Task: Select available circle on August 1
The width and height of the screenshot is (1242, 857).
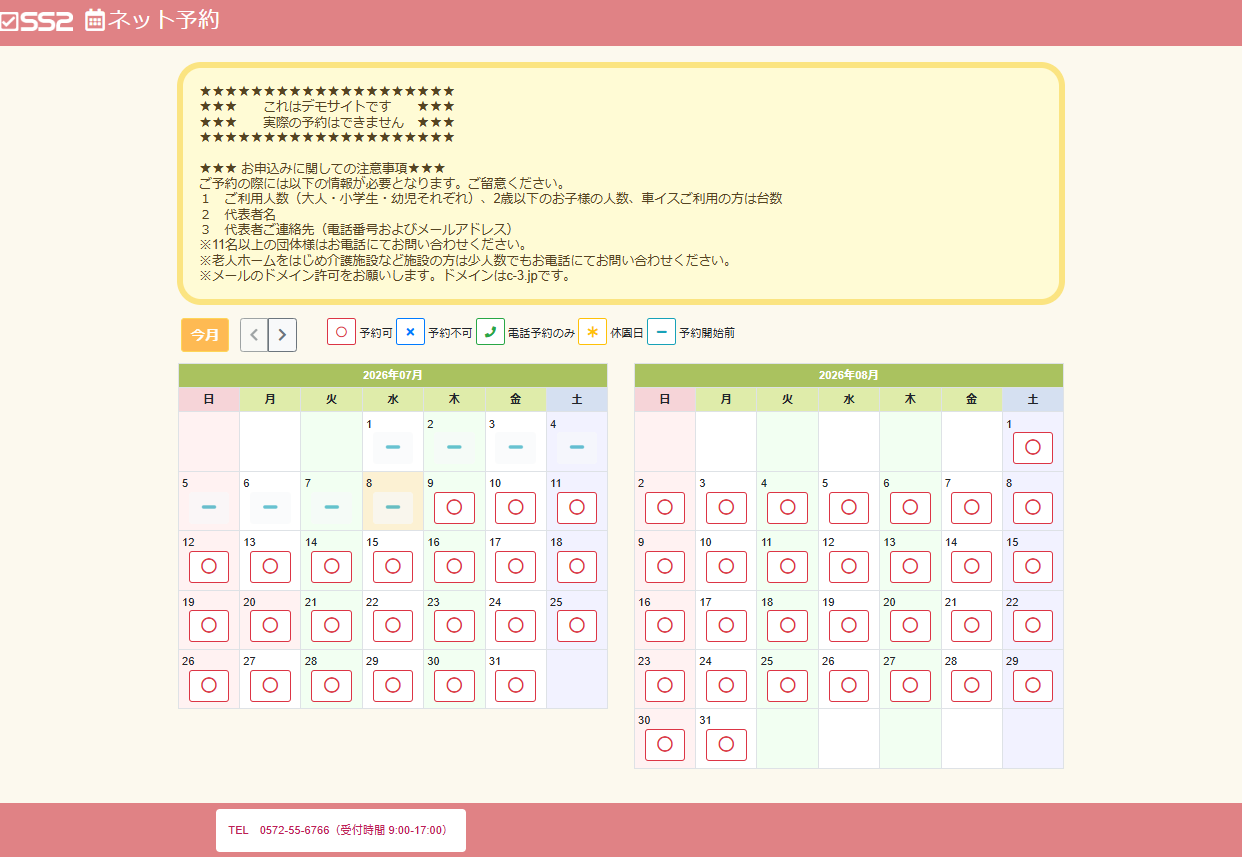Action: point(1033,448)
